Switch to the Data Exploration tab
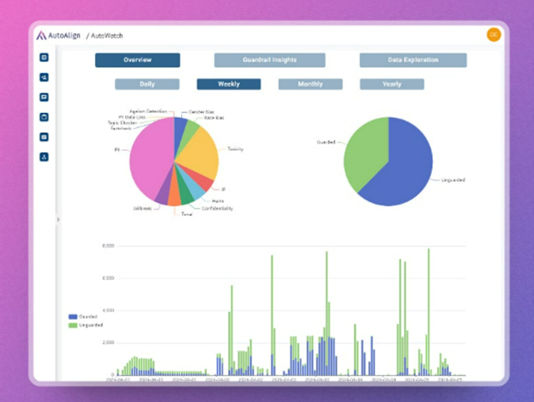This screenshot has height=402, width=534. point(413,60)
